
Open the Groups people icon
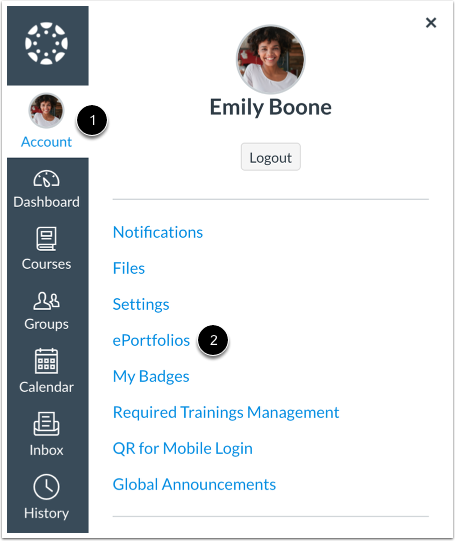[x=47, y=301]
